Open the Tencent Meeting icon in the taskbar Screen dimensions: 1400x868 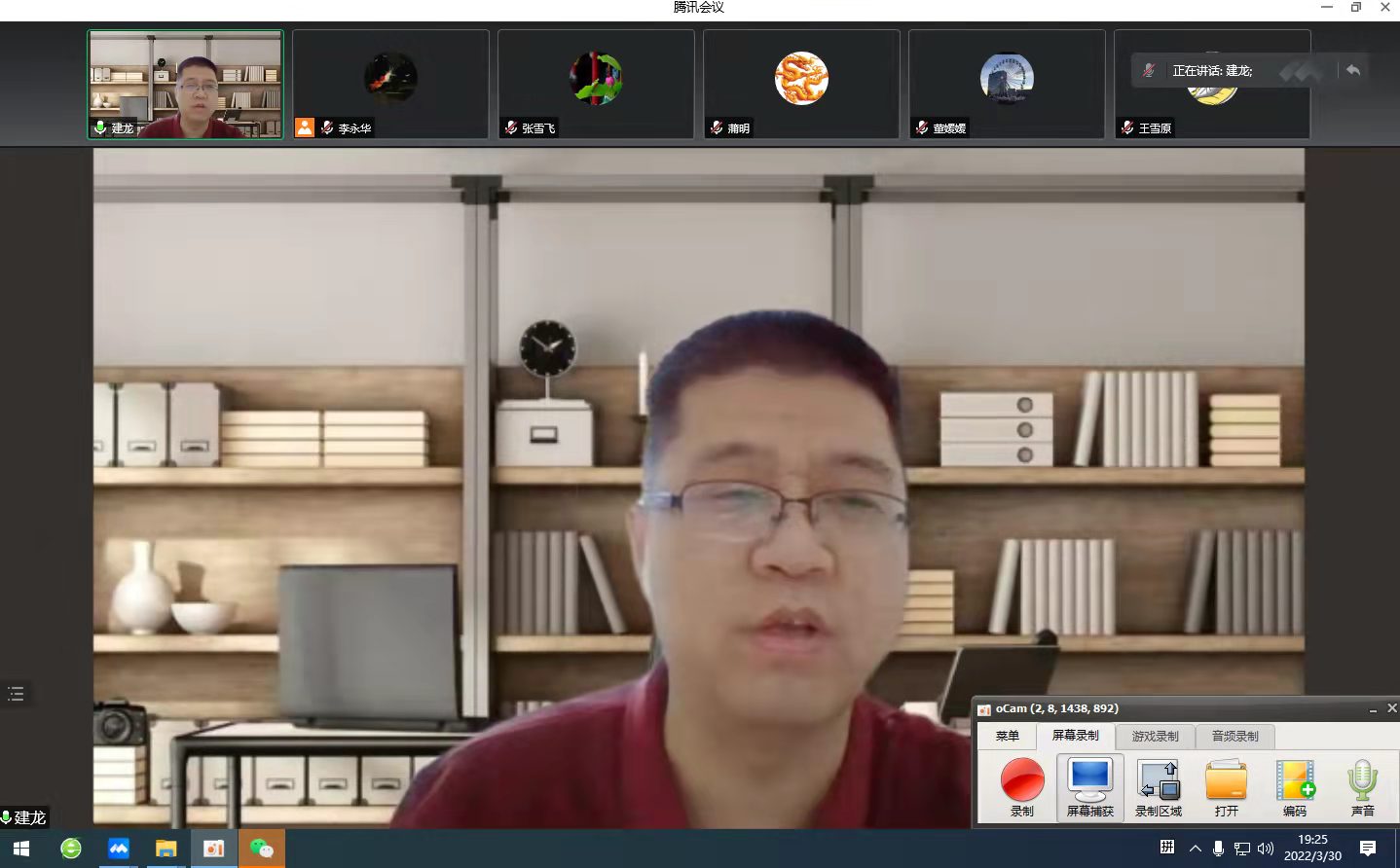tap(119, 849)
